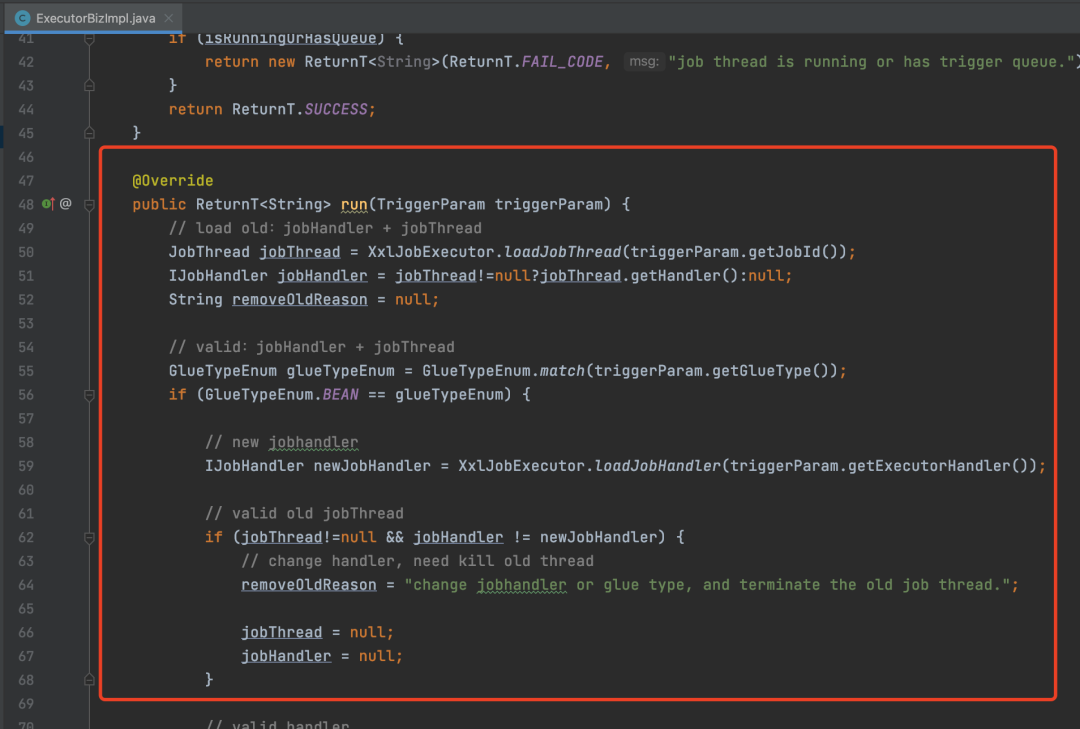
Task: Click line number 50 in the gutter
Action: [26, 252]
